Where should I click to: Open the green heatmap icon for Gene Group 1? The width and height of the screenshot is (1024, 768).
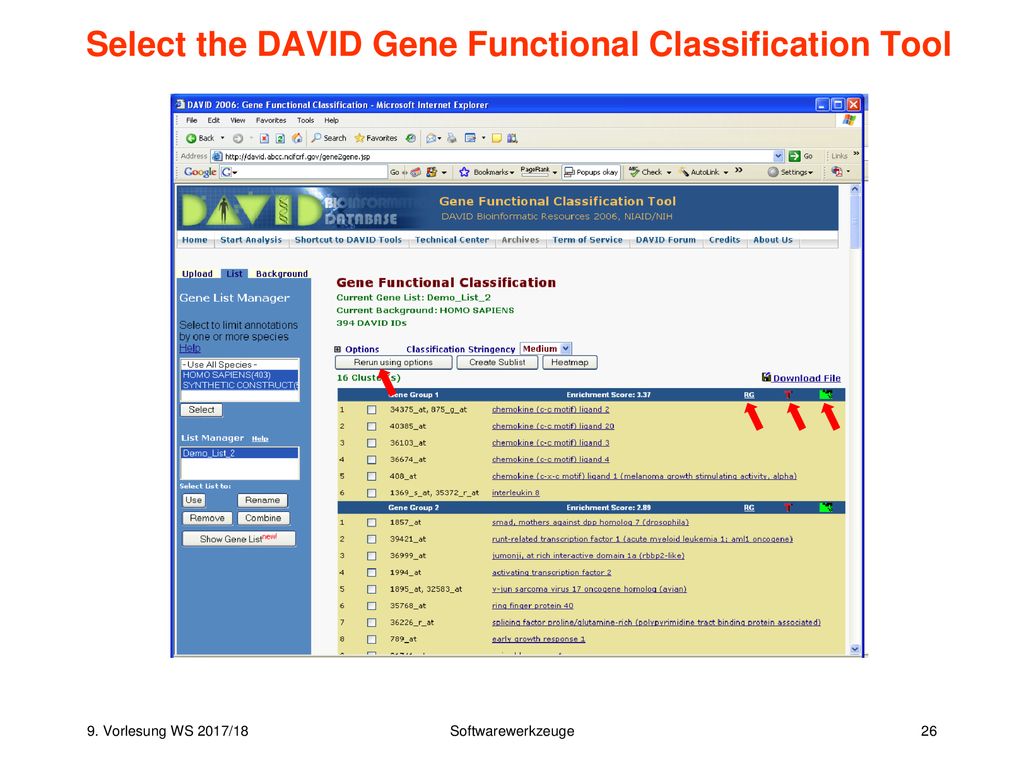[x=826, y=394]
